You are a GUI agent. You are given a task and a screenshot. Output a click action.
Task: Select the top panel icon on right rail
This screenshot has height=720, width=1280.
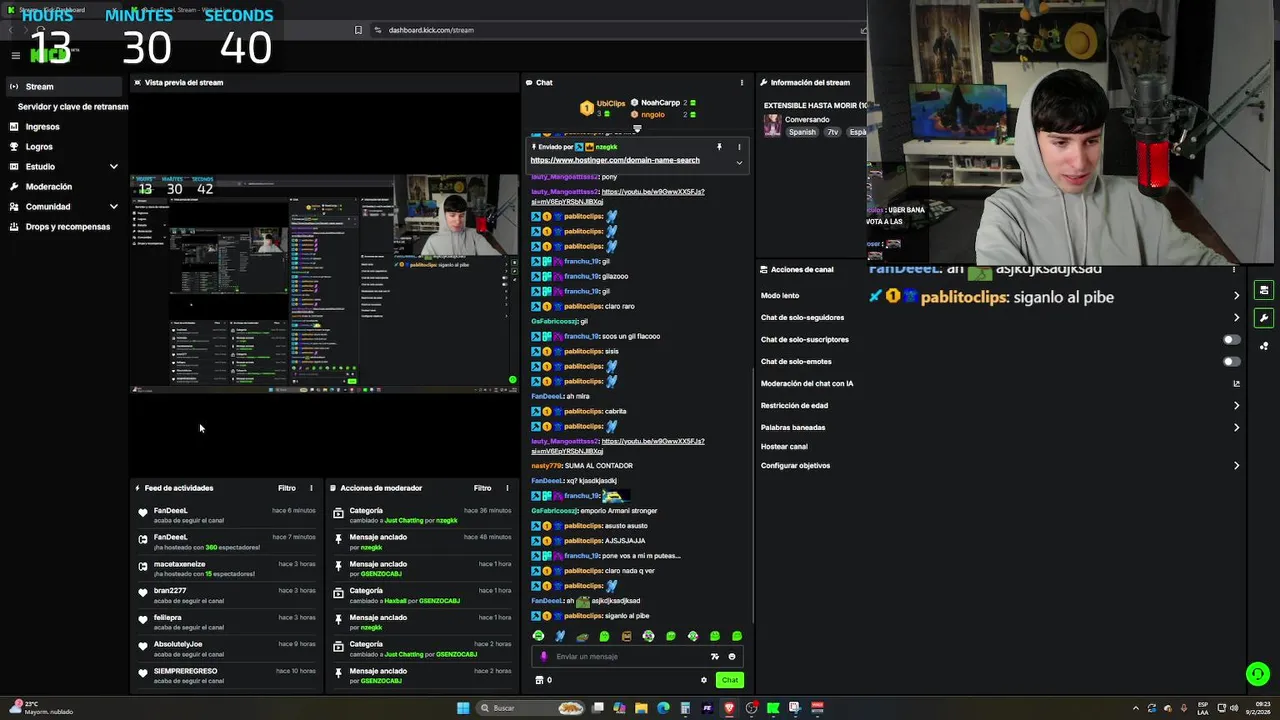tap(1264, 290)
